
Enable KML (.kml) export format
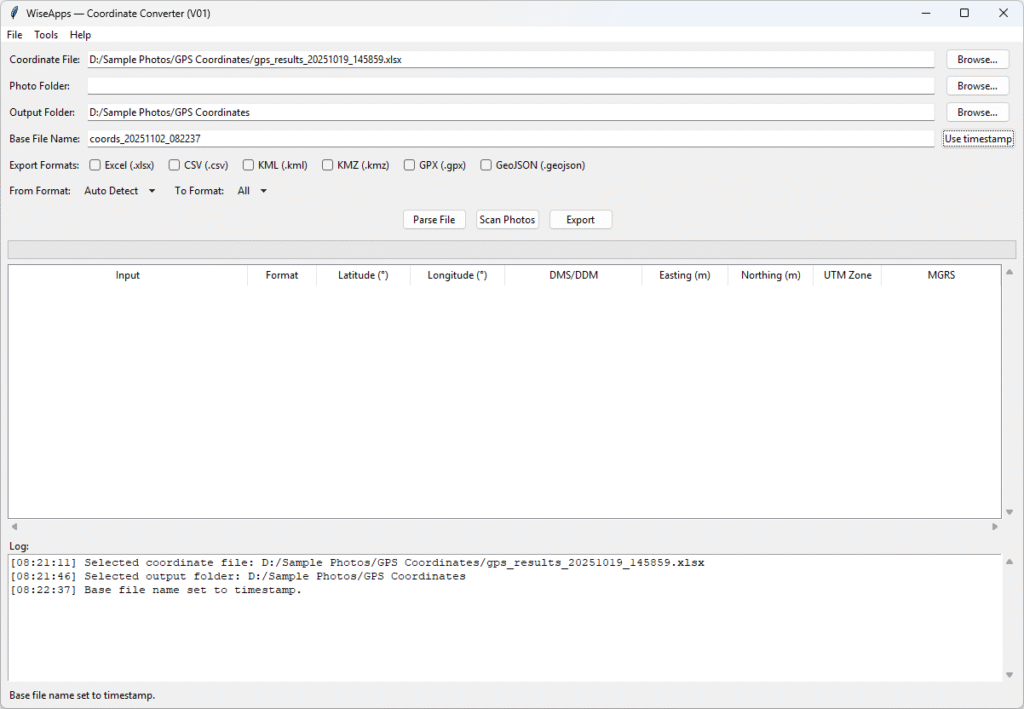248,165
